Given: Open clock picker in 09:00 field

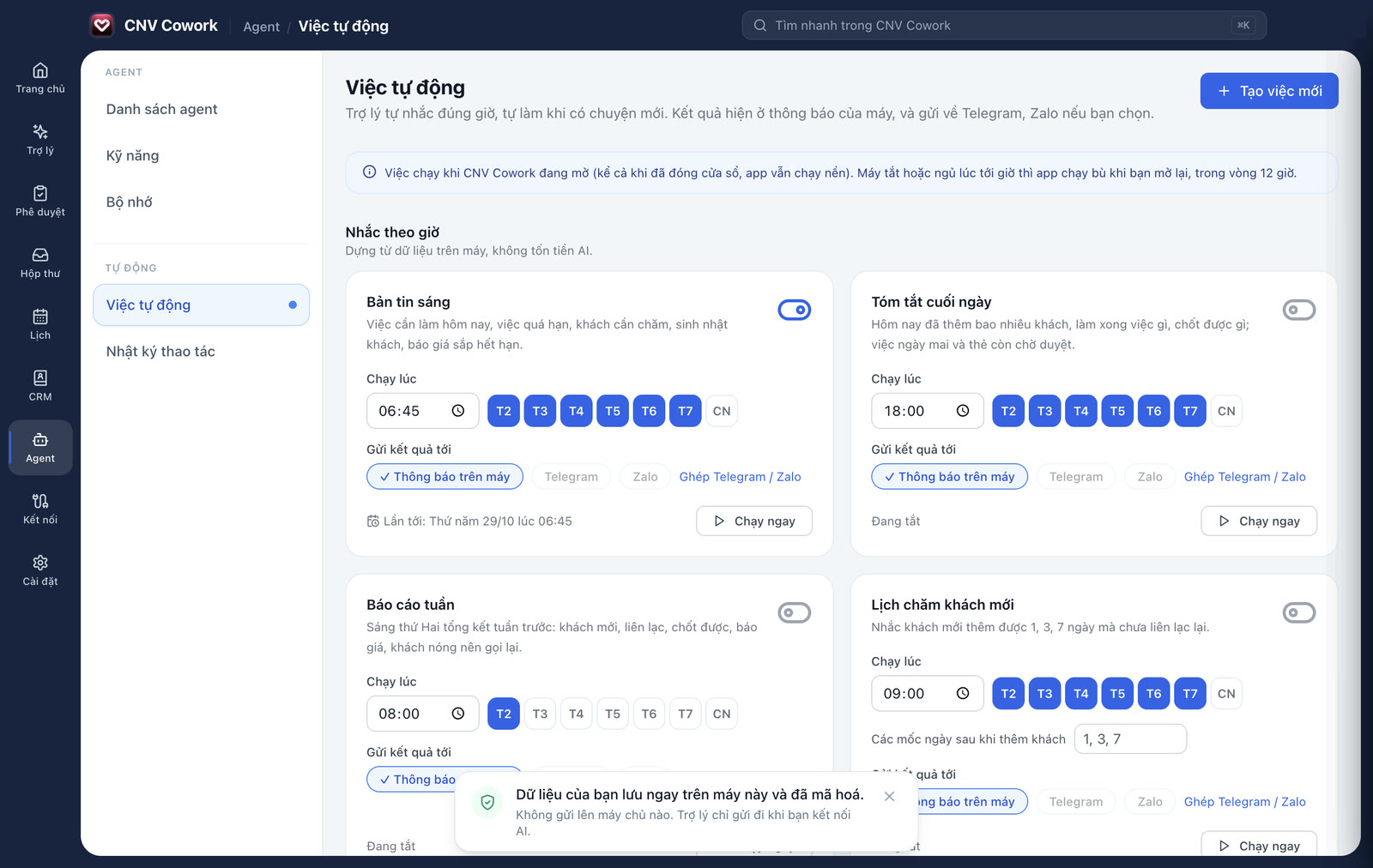Looking at the screenshot, I should (x=963, y=693).
